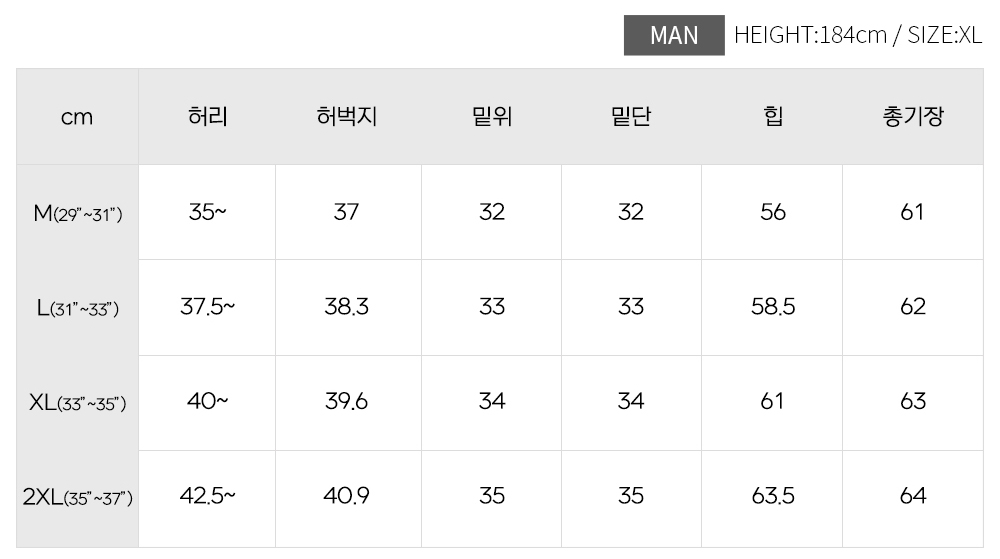The width and height of the screenshot is (1000, 559).
Task: Click the 63.5 hip value cell
Action: coord(772,497)
